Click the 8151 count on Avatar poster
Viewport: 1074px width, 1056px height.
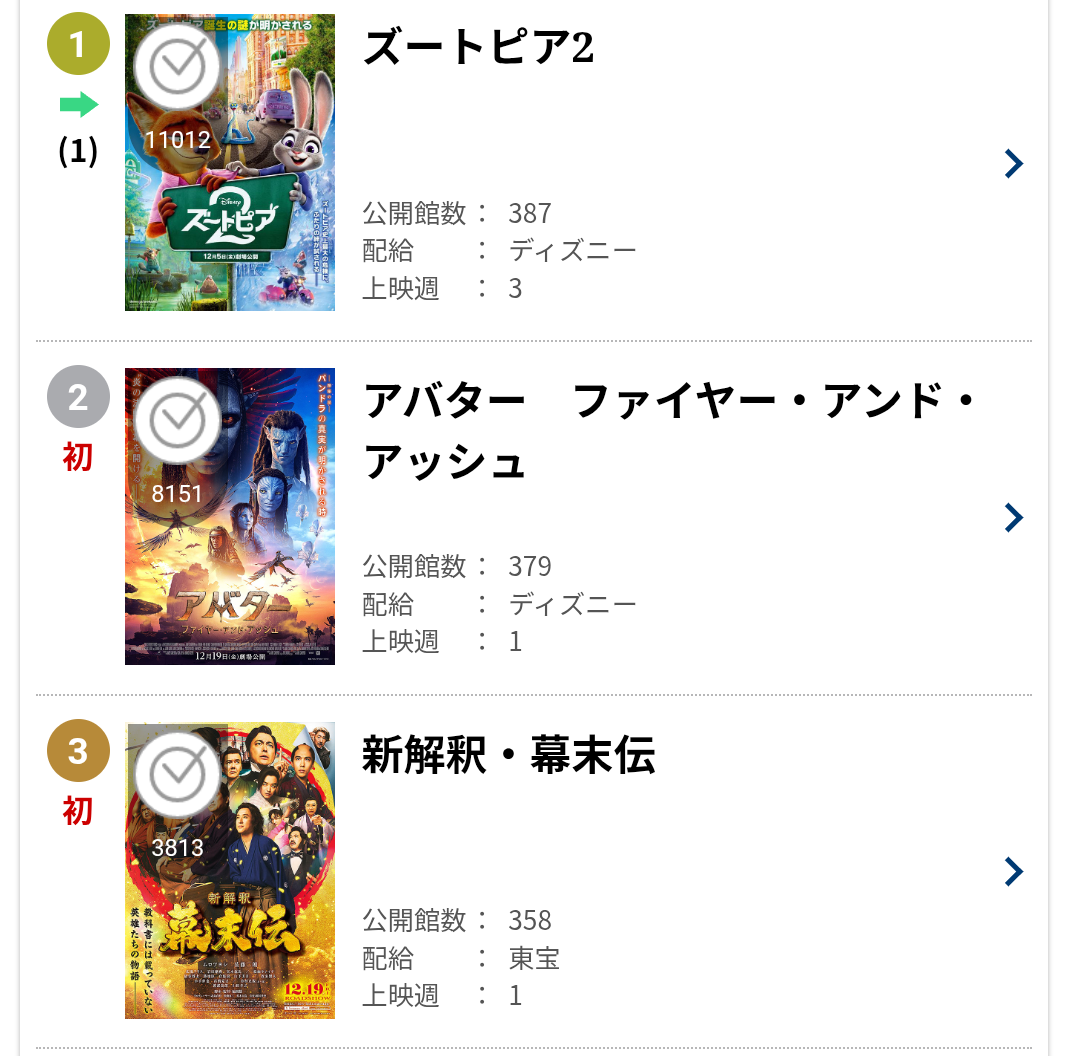(x=177, y=494)
